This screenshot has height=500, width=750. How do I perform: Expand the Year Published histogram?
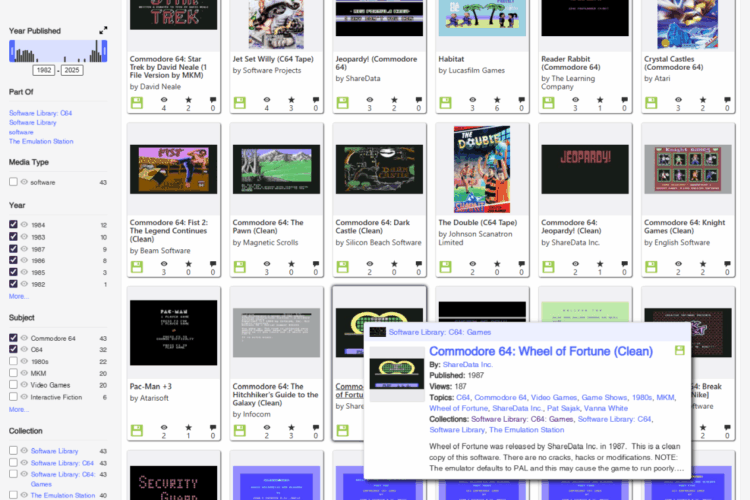coord(103,31)
